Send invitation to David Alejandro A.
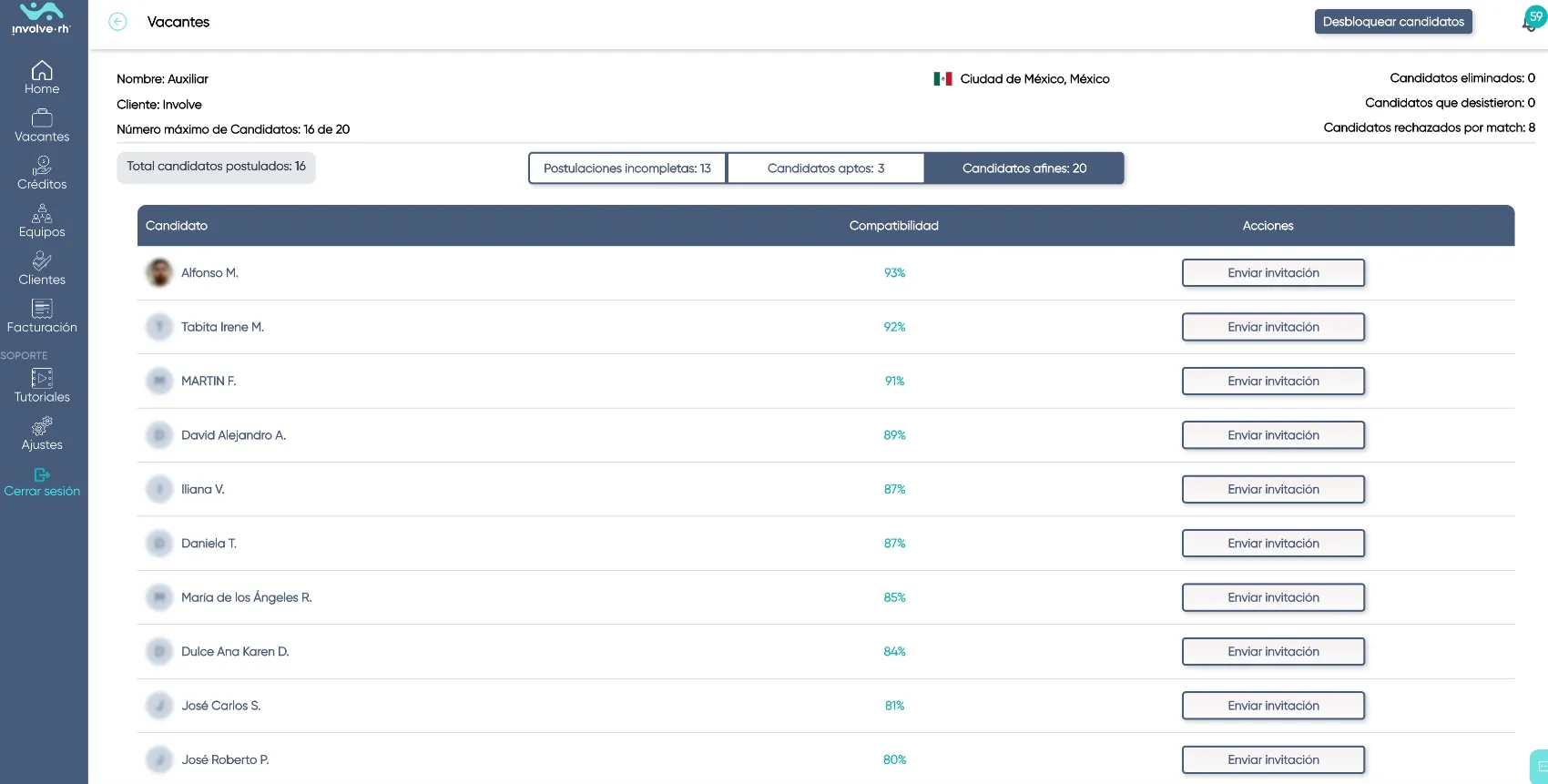1548x784 pixels. [x=1273, y=435]
